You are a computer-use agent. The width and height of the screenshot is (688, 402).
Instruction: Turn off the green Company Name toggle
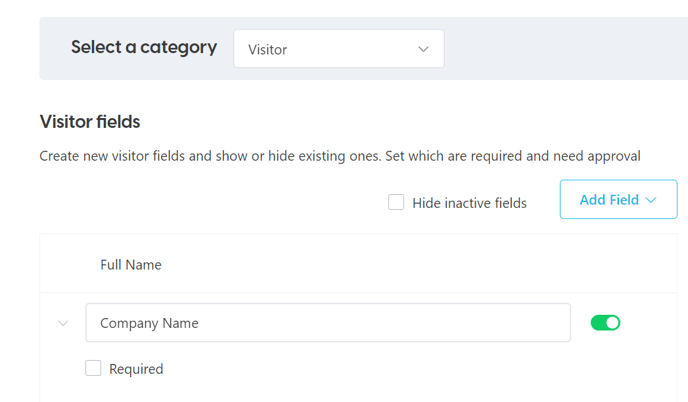click(605, 323)
